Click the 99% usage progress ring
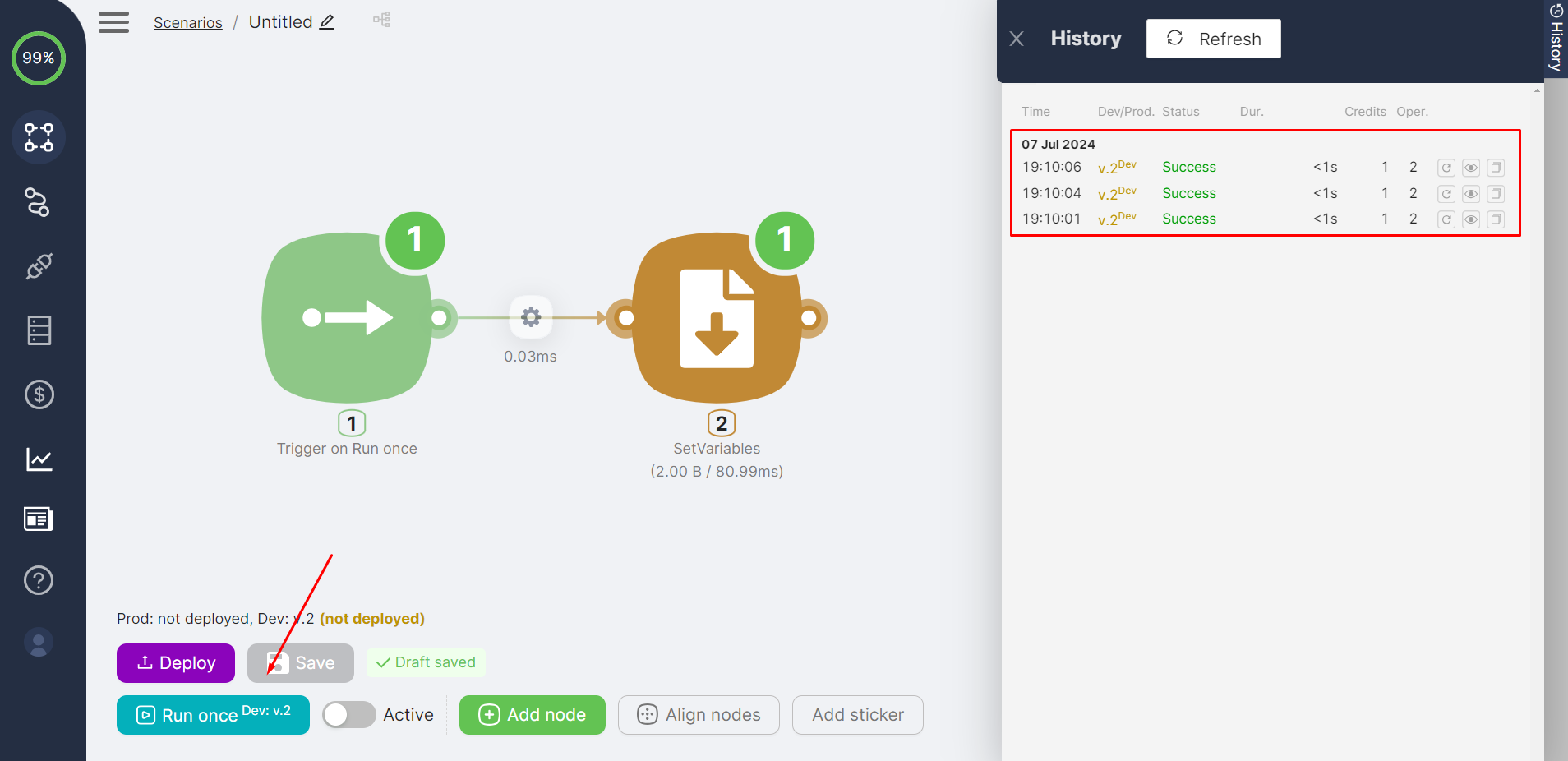Image resolution: width=1568 pixels, height=761 pixels. pyautogui.click(x=39, y=58)
